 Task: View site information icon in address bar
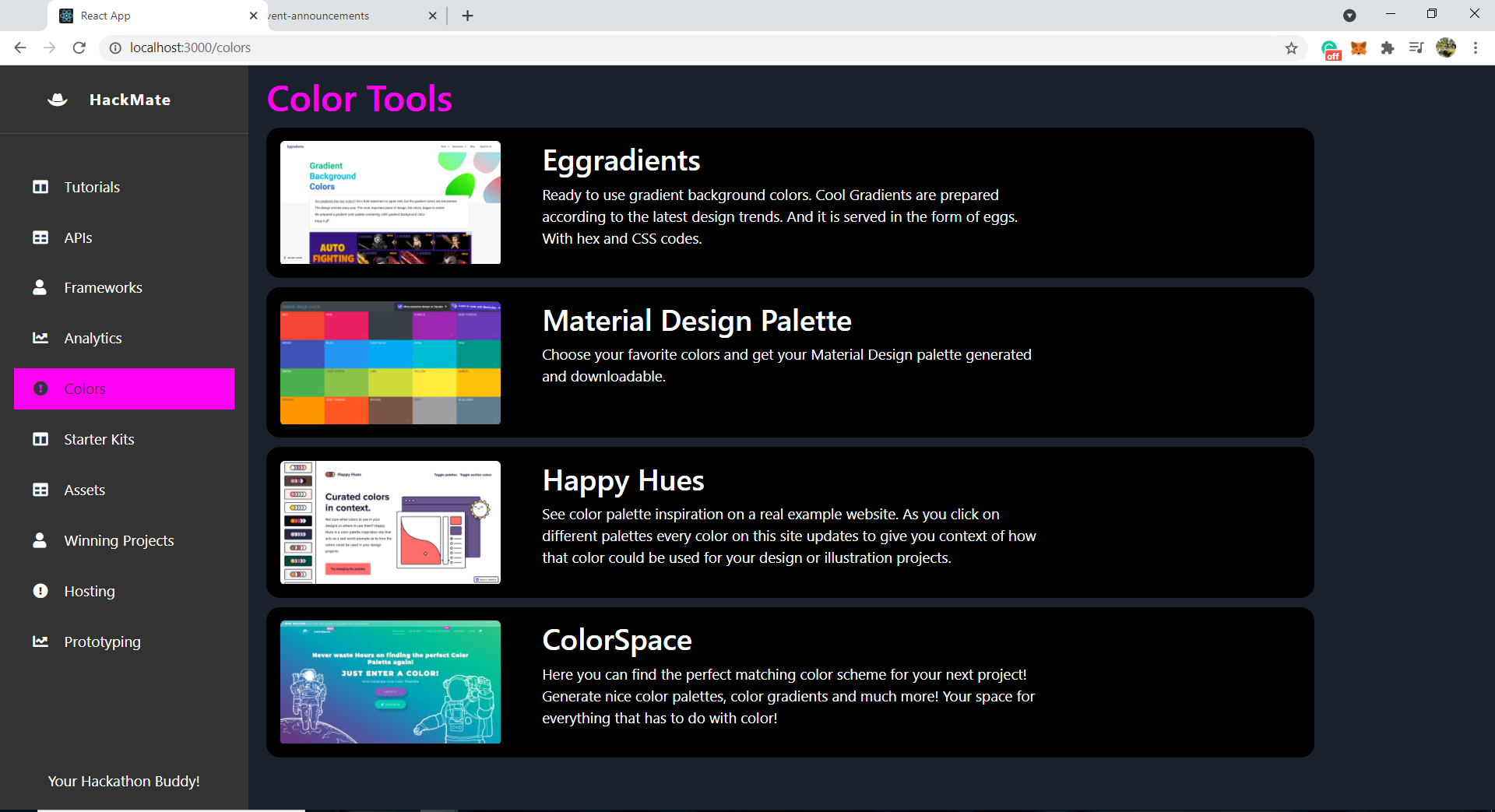(x=115, y=47)
